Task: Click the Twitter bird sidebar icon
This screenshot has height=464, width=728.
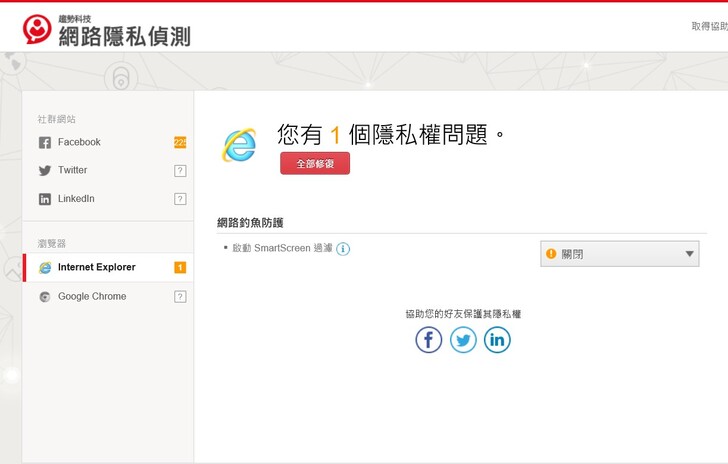Action: coord(45,171)
